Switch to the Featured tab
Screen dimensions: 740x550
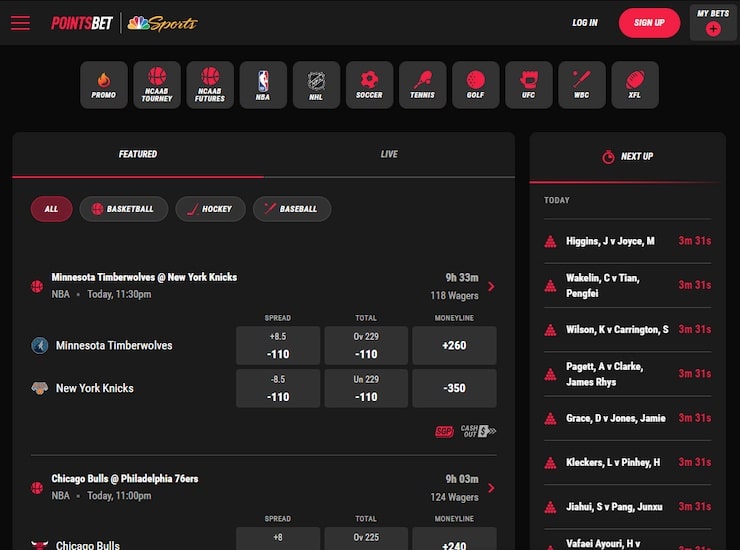coord(138,154)
